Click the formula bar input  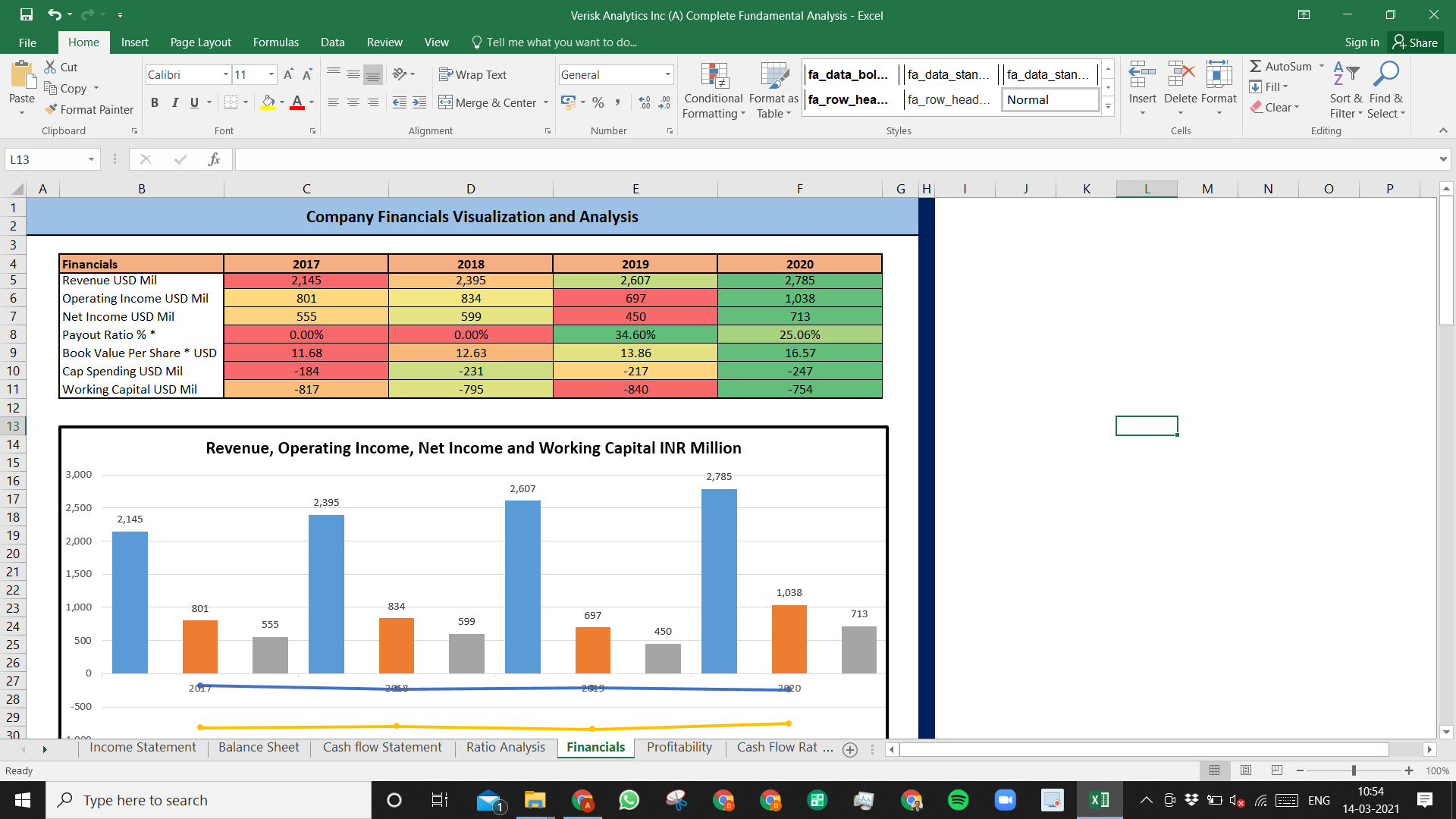(x=834, y=159)
